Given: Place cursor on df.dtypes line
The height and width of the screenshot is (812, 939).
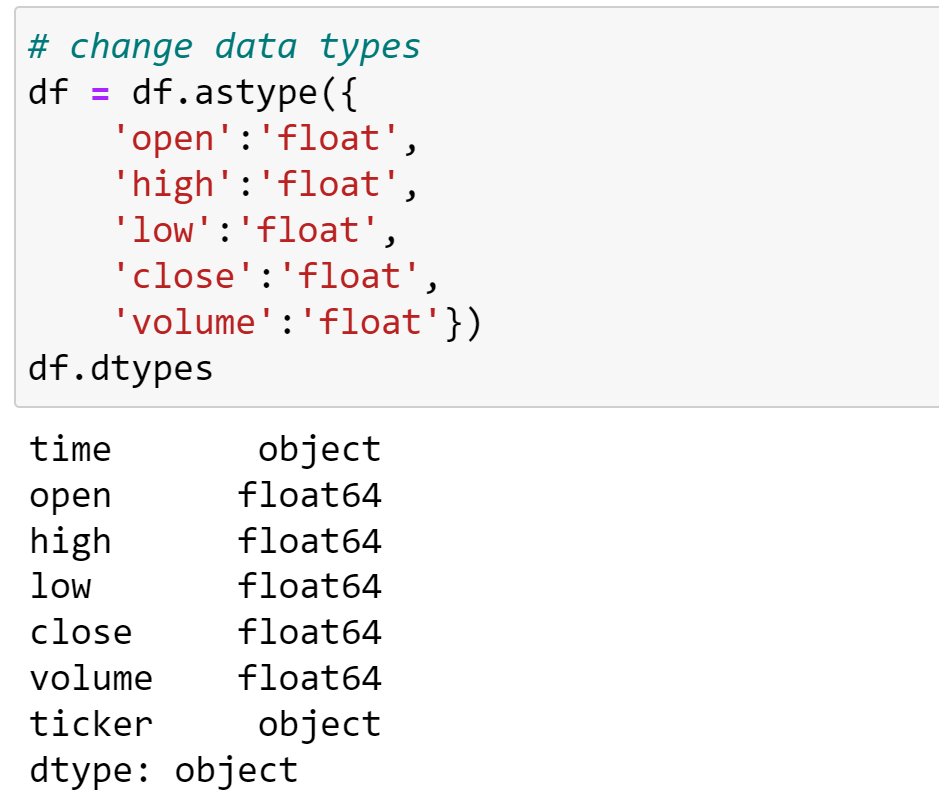Looking at the screenshot, I should tap(120, 369).
